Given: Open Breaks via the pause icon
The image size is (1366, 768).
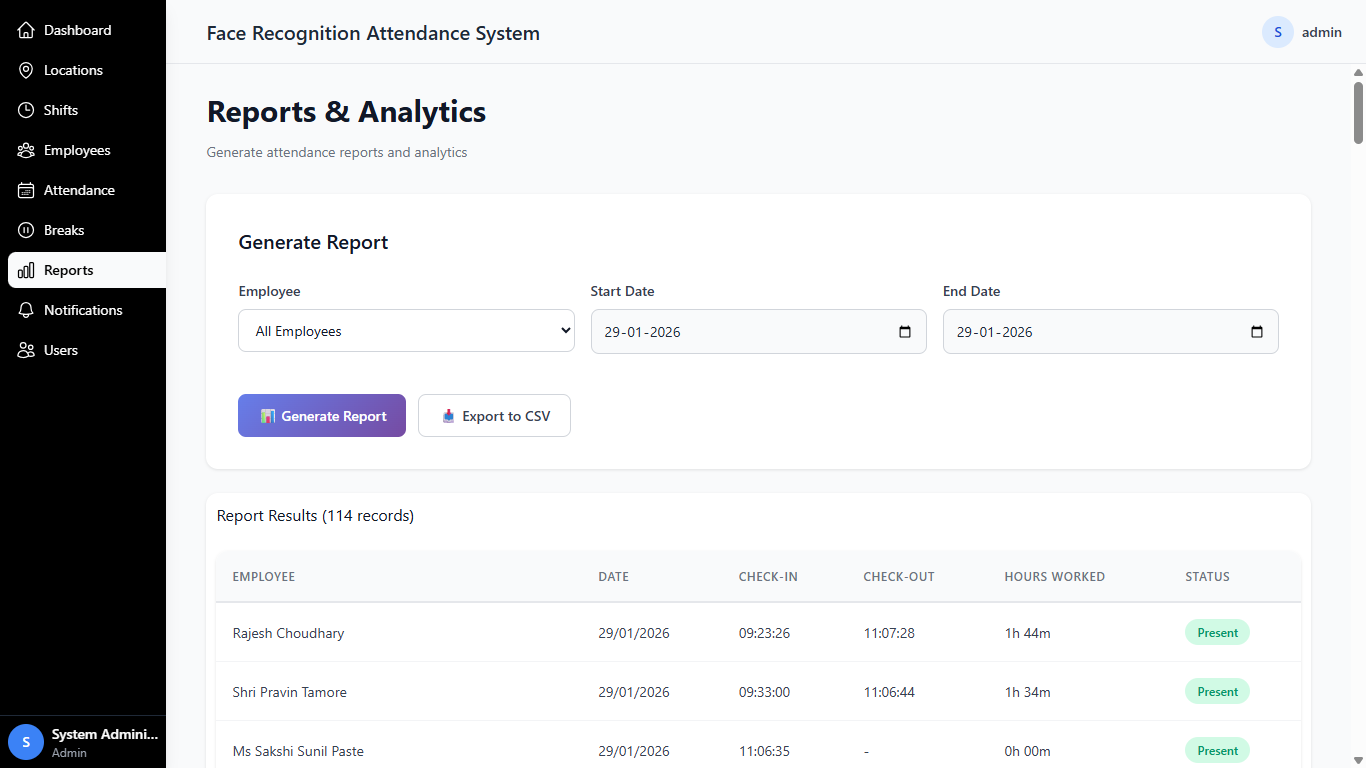Looking at the screenshot, I should point(25,229).
